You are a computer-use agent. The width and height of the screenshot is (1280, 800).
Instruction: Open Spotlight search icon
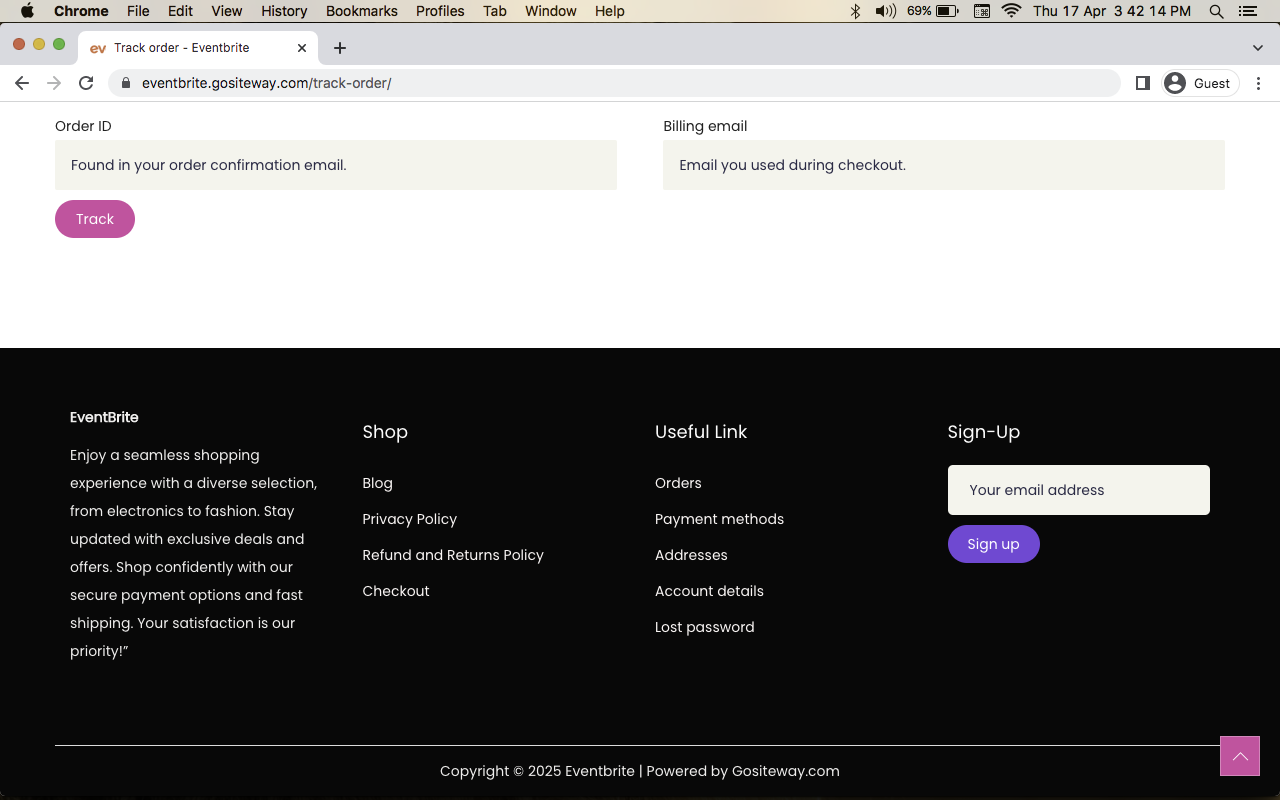pos(1216,11)
